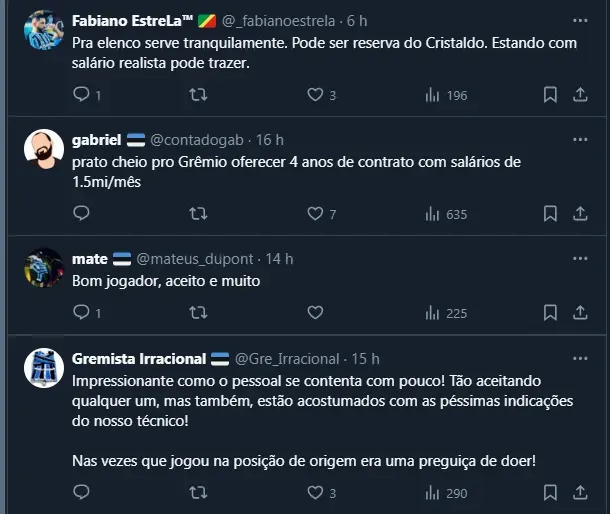Open more options on gabriel's tweet
Image resolution: width=610 pixels, height=514 pixels.
[580, 139]
